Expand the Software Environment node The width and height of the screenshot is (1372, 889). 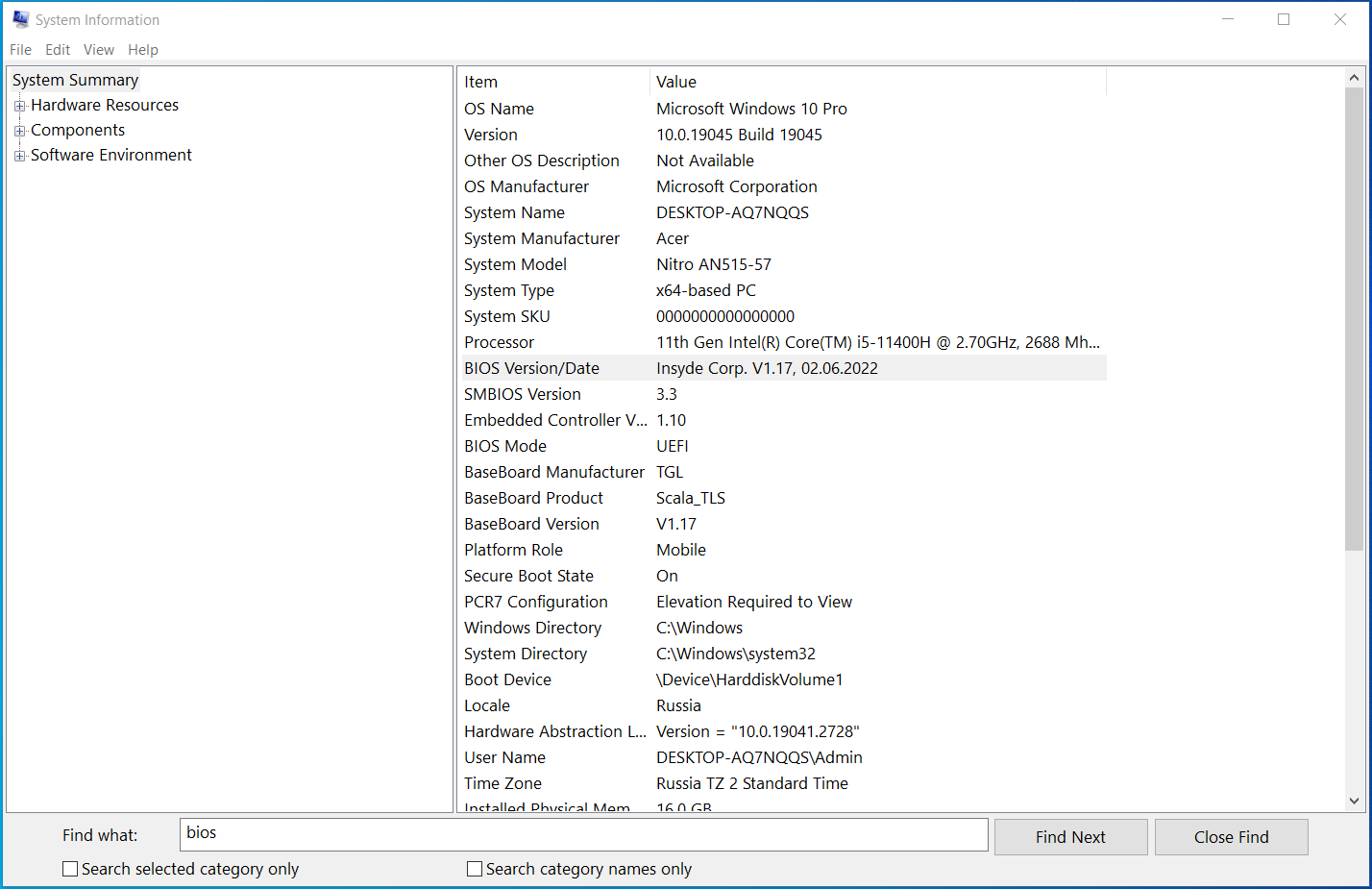(x=19, y=156)
